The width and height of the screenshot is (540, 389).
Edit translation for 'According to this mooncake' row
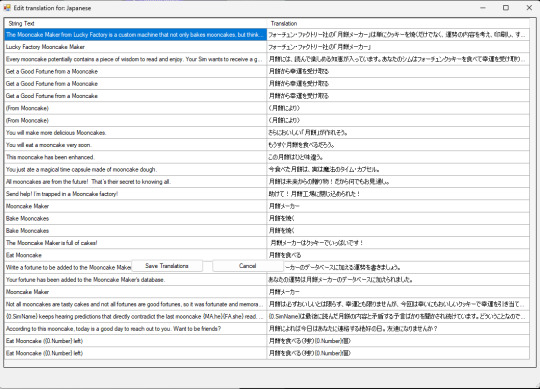(x=398, y=328)
